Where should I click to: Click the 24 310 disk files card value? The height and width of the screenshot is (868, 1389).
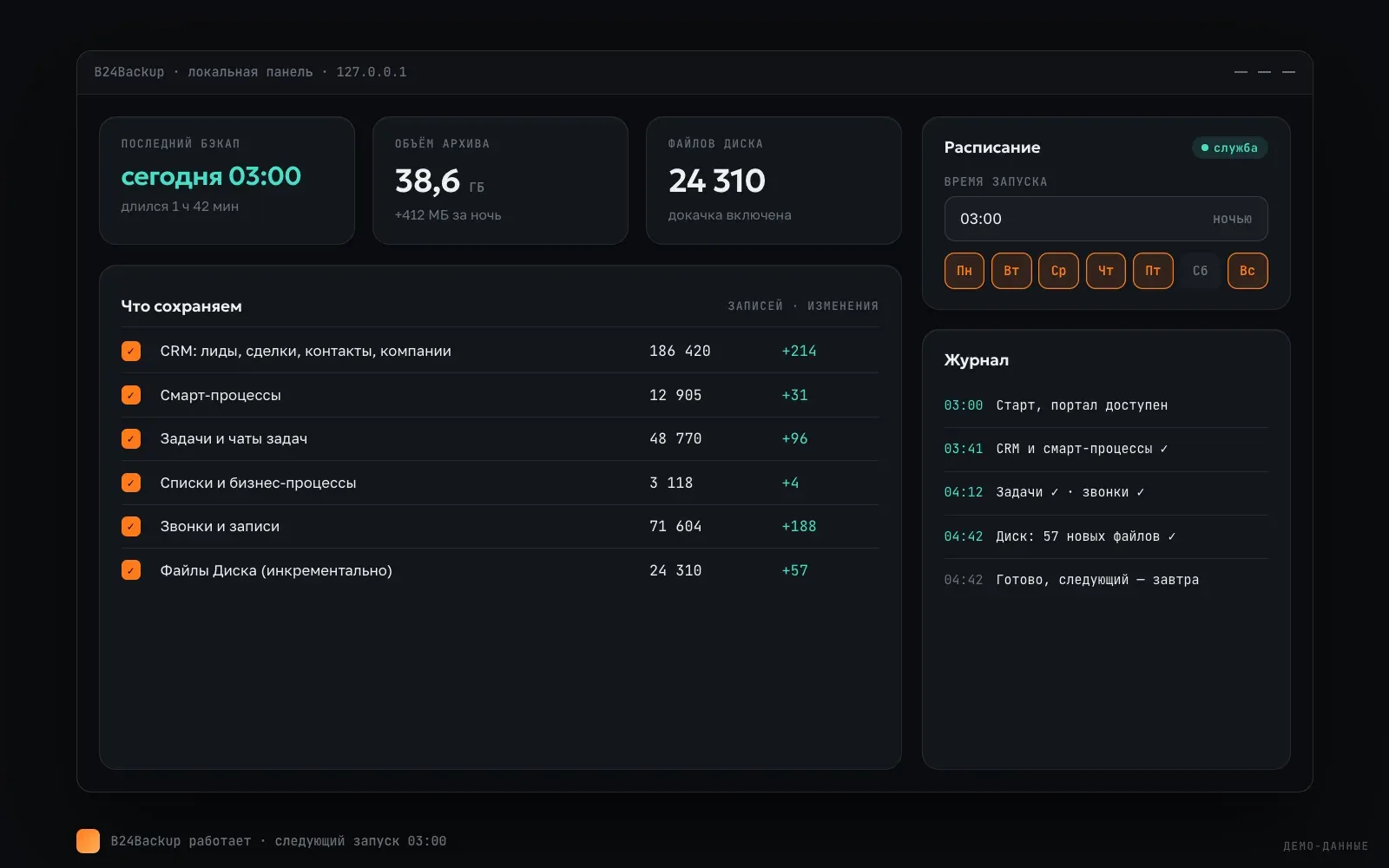pos(717,181)
